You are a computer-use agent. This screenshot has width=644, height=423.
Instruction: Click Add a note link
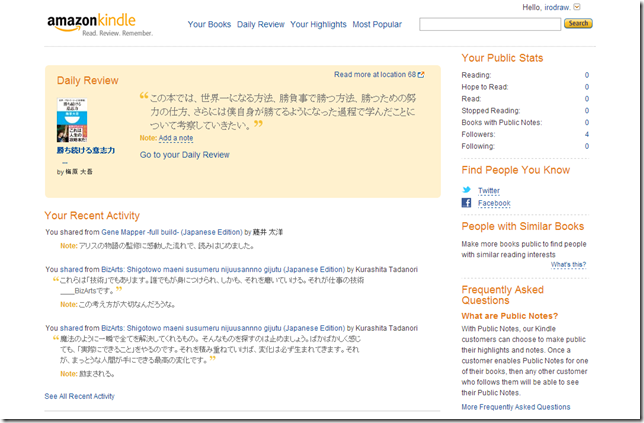click(176, 138)
